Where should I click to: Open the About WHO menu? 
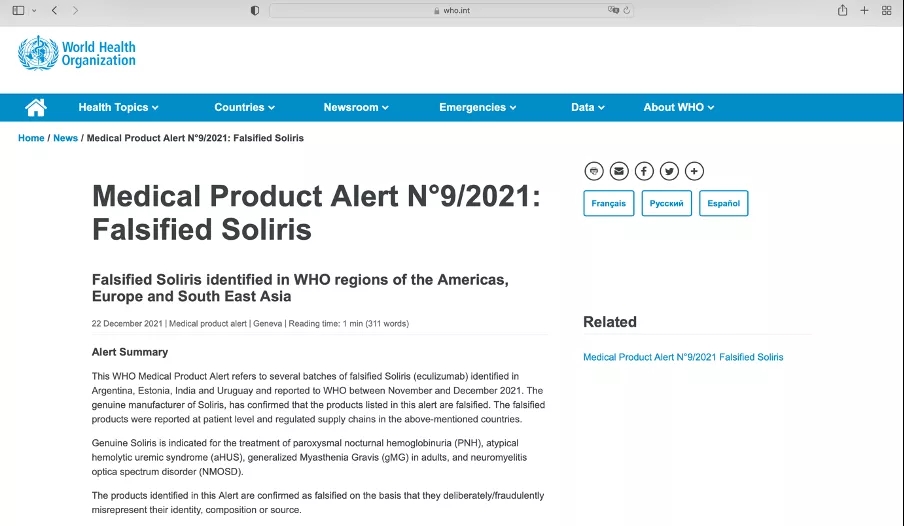679,107
